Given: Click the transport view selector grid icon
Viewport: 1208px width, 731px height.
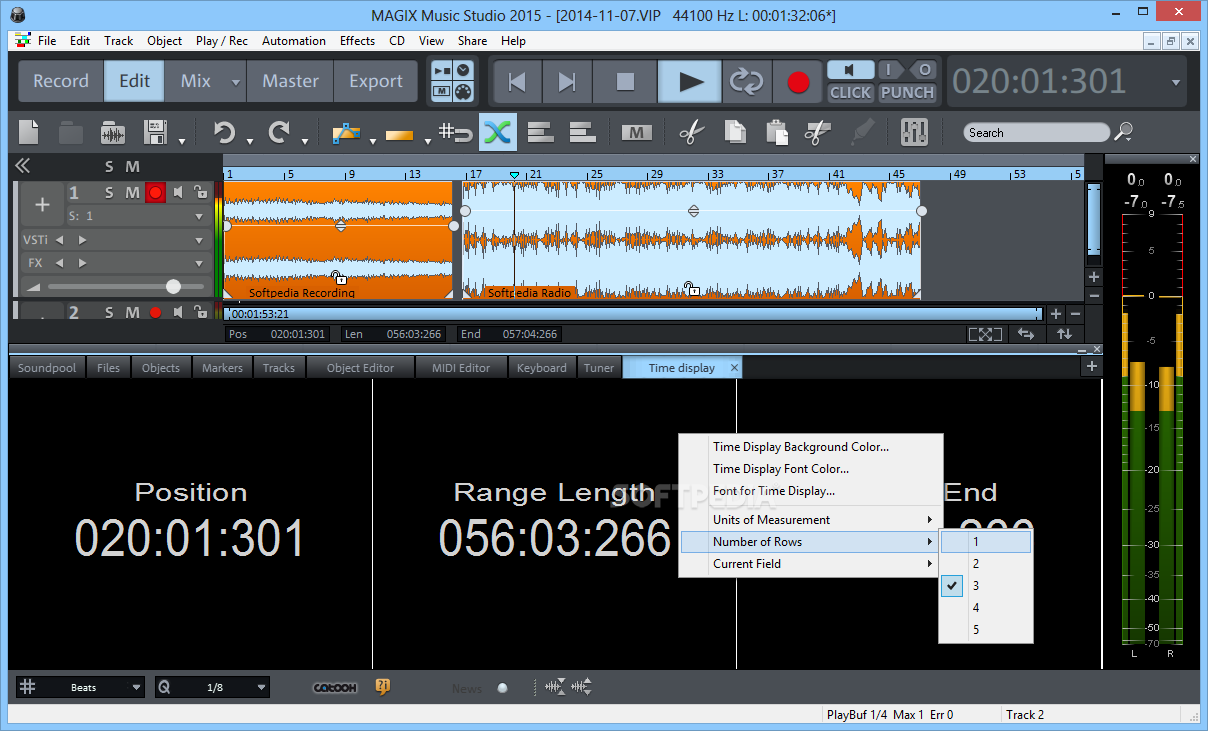Looking at the screenshot, I should pos(454,81).
